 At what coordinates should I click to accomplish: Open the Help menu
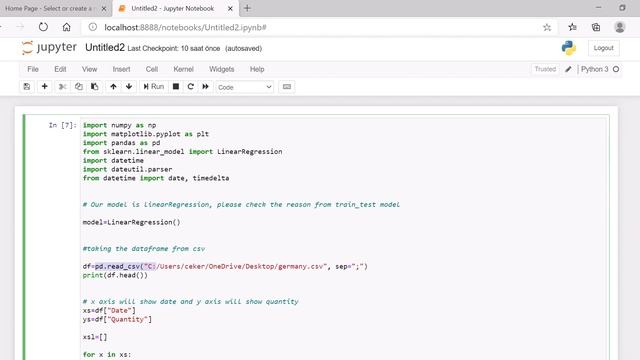[x=257, y=69]
